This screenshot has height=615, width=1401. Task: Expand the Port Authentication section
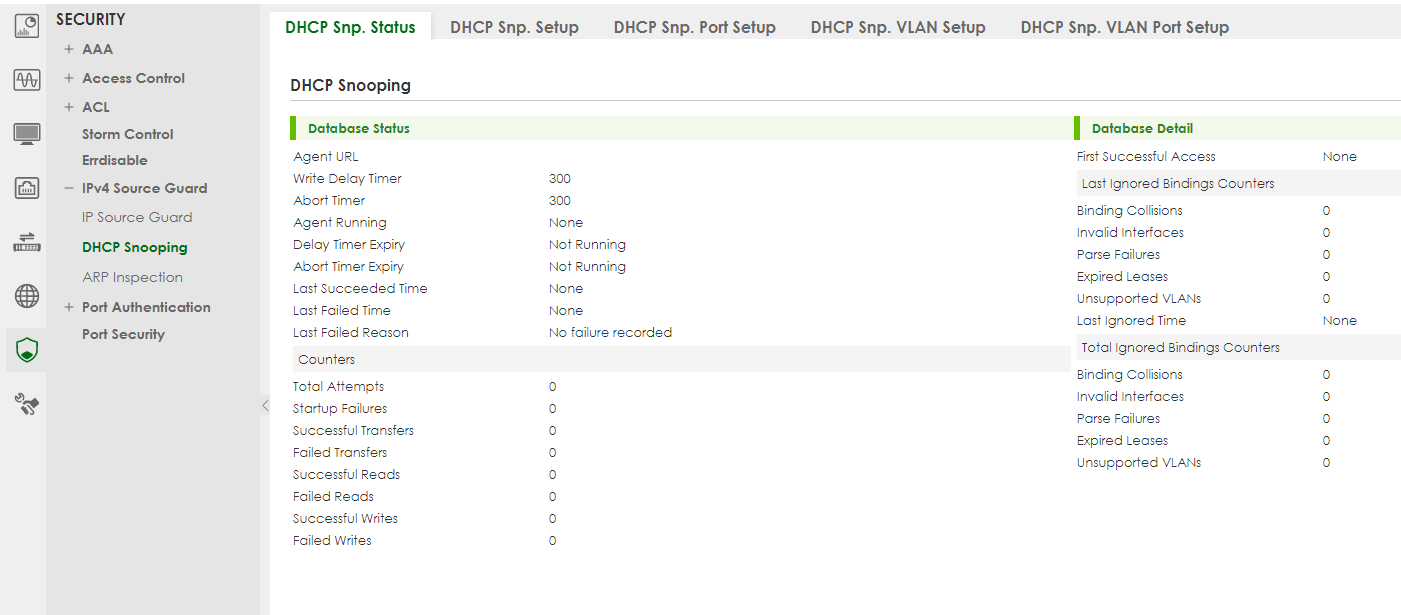[x=69, y=307]
